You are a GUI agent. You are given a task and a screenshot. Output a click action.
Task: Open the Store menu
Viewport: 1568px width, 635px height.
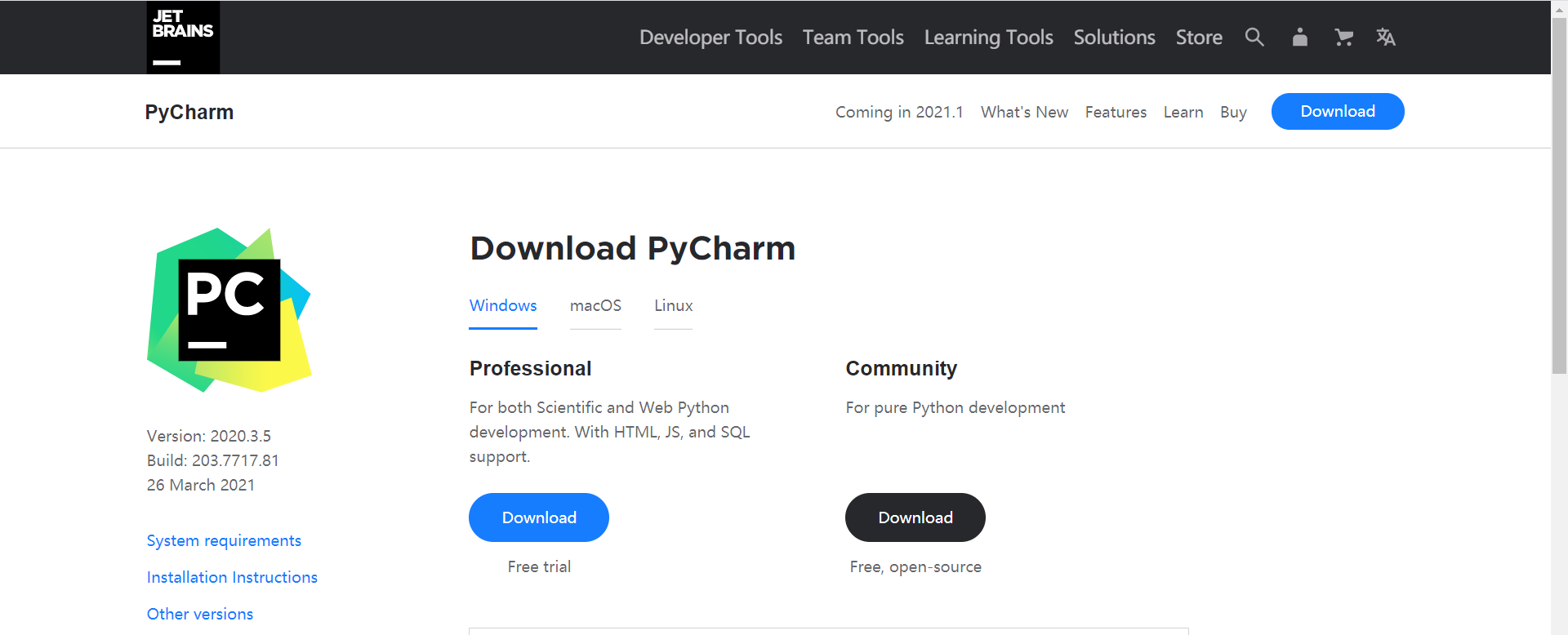(x=1199, y=38)
